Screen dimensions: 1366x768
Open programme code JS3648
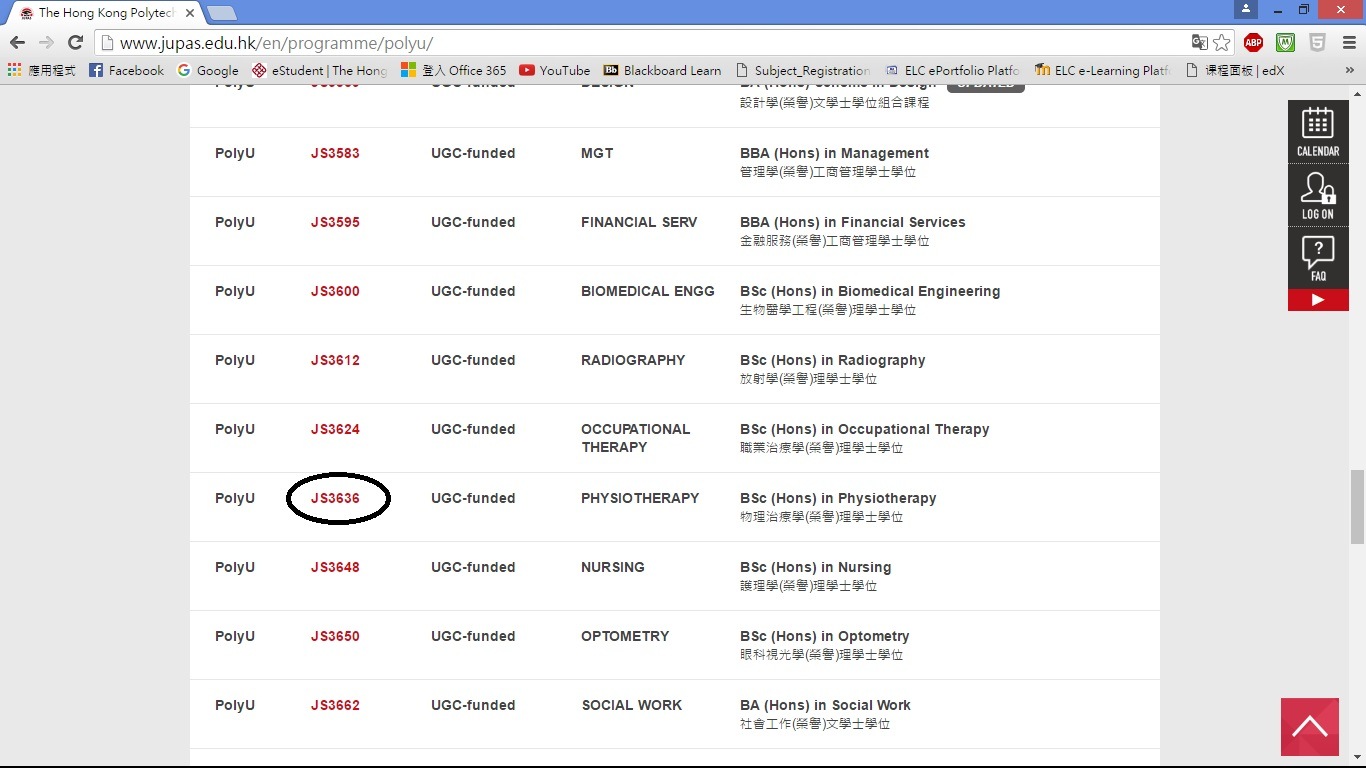point(335,567)
